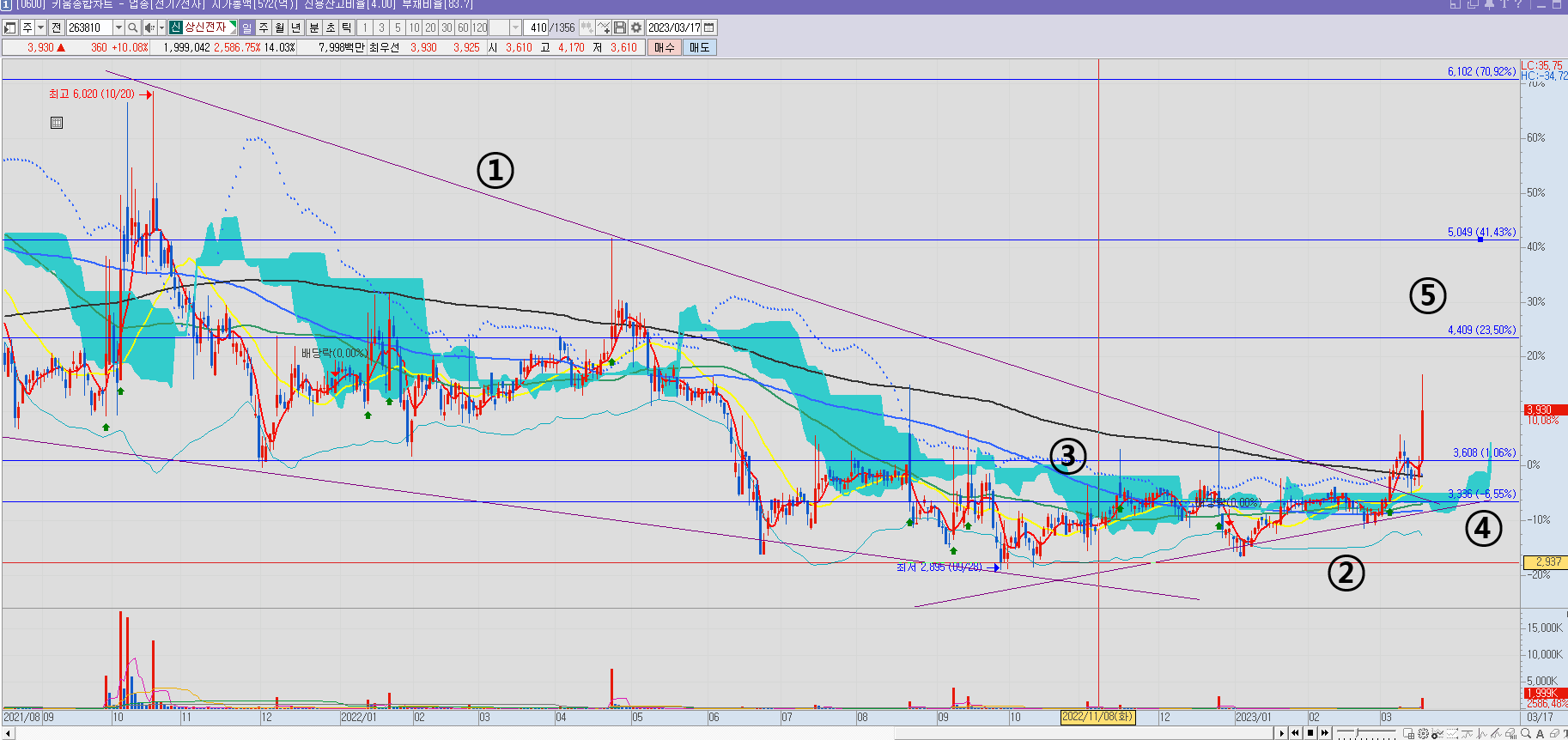This screenshot has width=1568, height=740.
Task: Click the compare stocks icon near gear
Action: click(587, 27)
